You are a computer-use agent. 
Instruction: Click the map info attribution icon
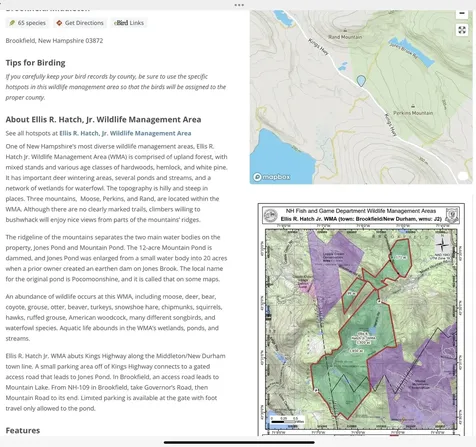pos(463,176)
